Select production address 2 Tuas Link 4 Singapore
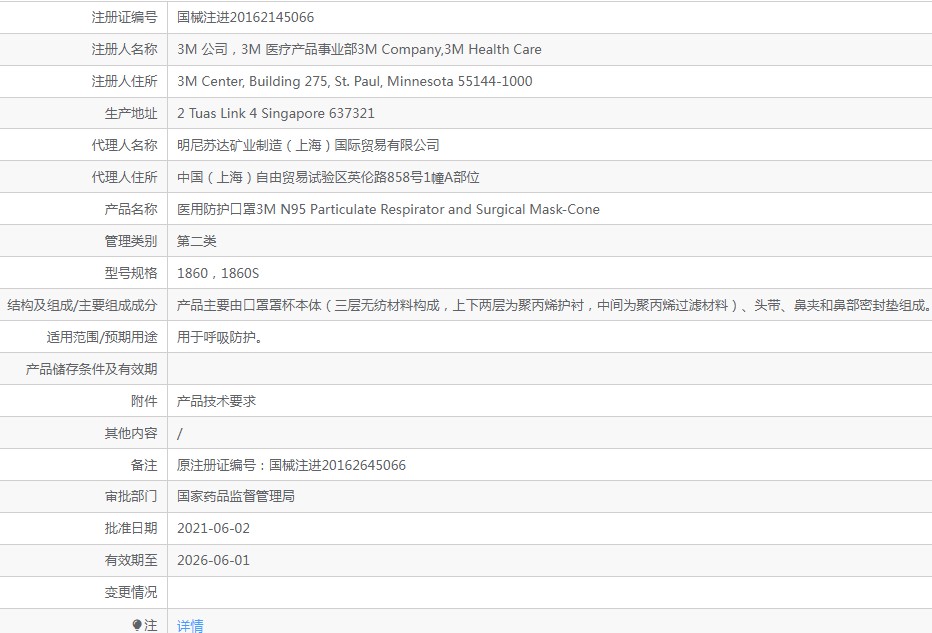This screenshot has width=932, height=633. [x=276, y=114]
